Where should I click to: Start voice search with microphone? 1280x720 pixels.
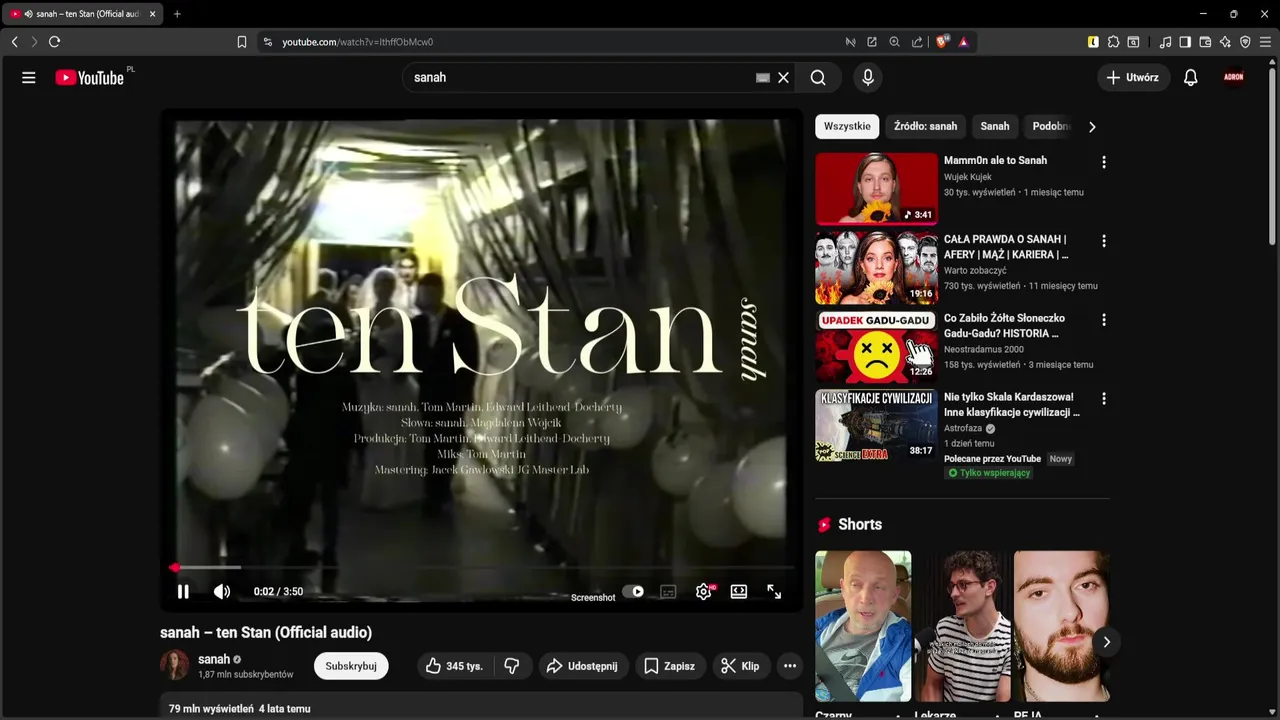click(x=868, y=78)
